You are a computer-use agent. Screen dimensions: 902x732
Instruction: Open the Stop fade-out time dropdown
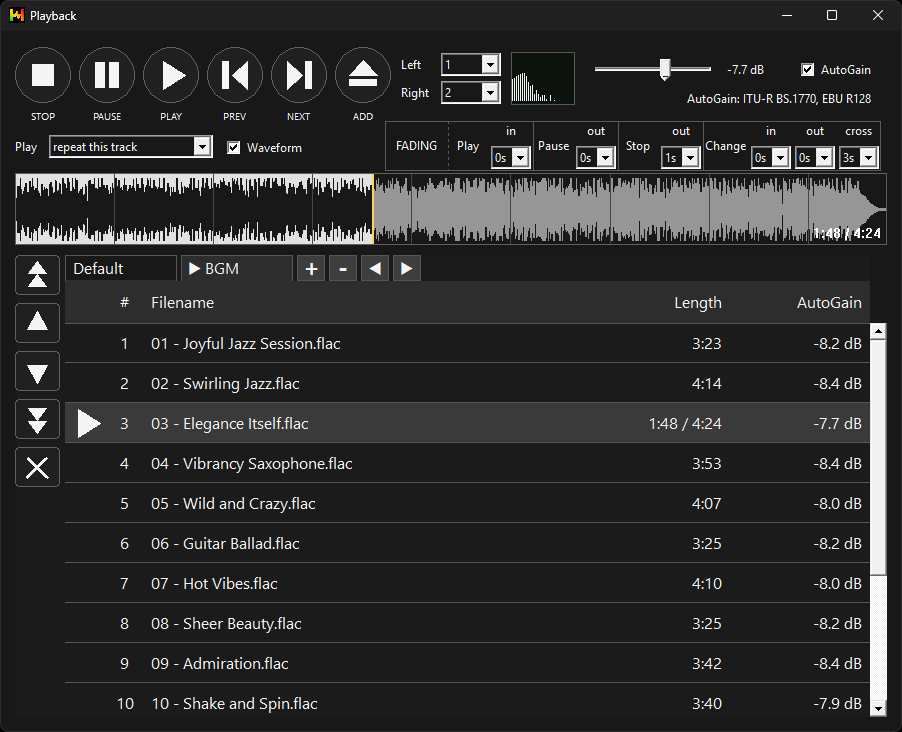(681, 158)
